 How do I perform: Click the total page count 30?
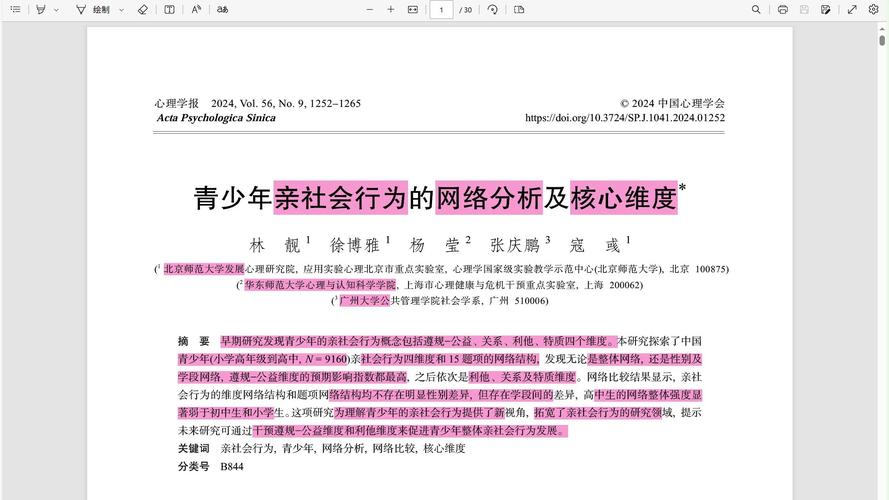[465, 10]
